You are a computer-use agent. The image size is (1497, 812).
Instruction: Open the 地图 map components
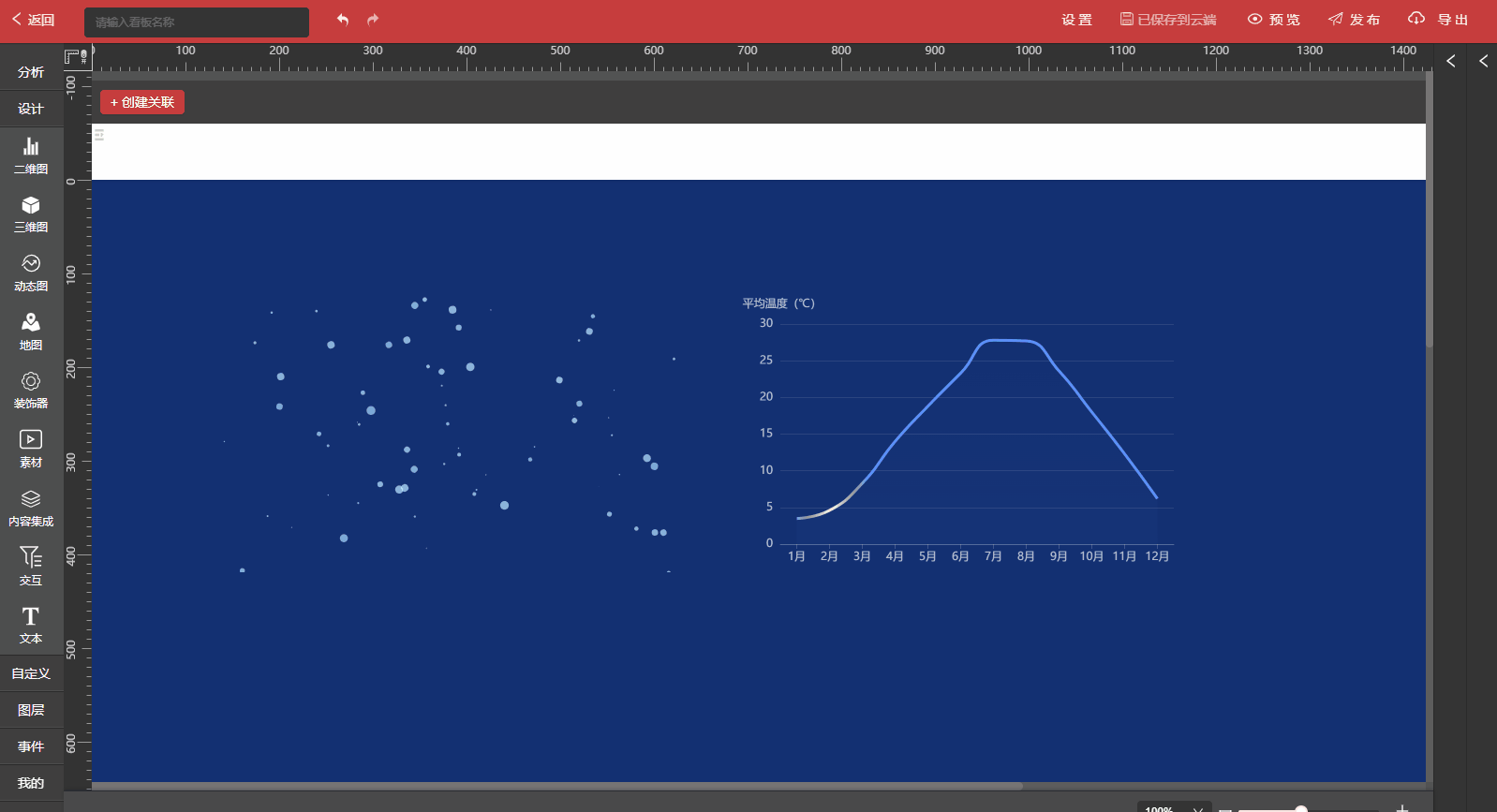pos(31,331)
